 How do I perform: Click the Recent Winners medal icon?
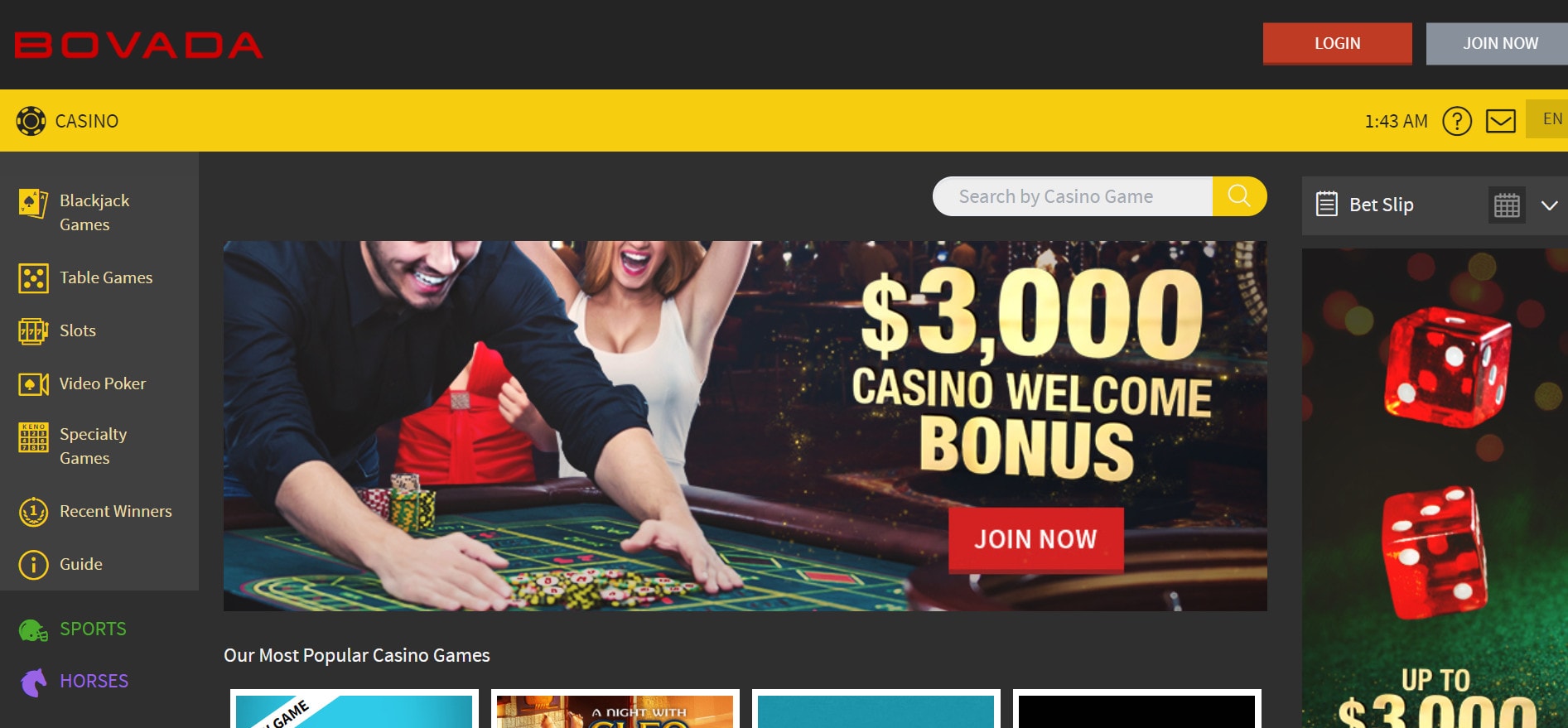pos(33,512)
